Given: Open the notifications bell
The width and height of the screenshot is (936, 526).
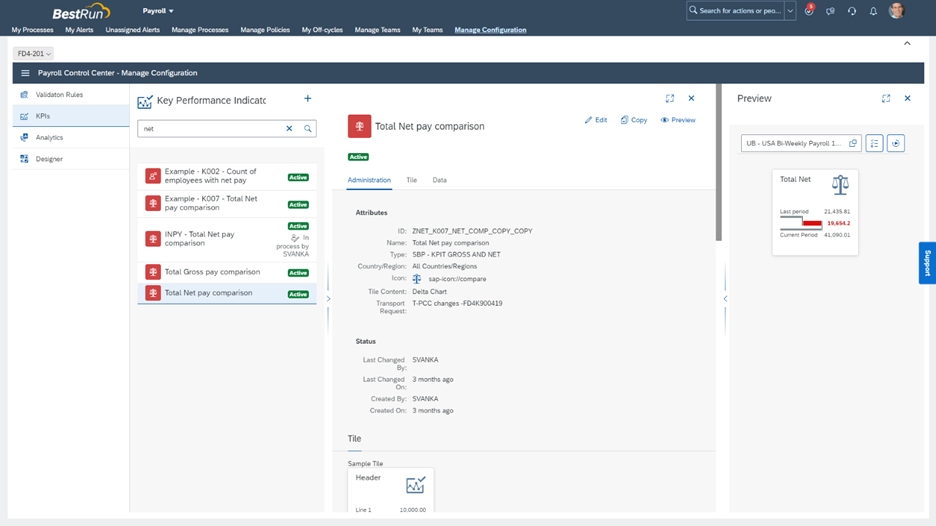Looking at the screenshot, I should [x=873, y=11].
